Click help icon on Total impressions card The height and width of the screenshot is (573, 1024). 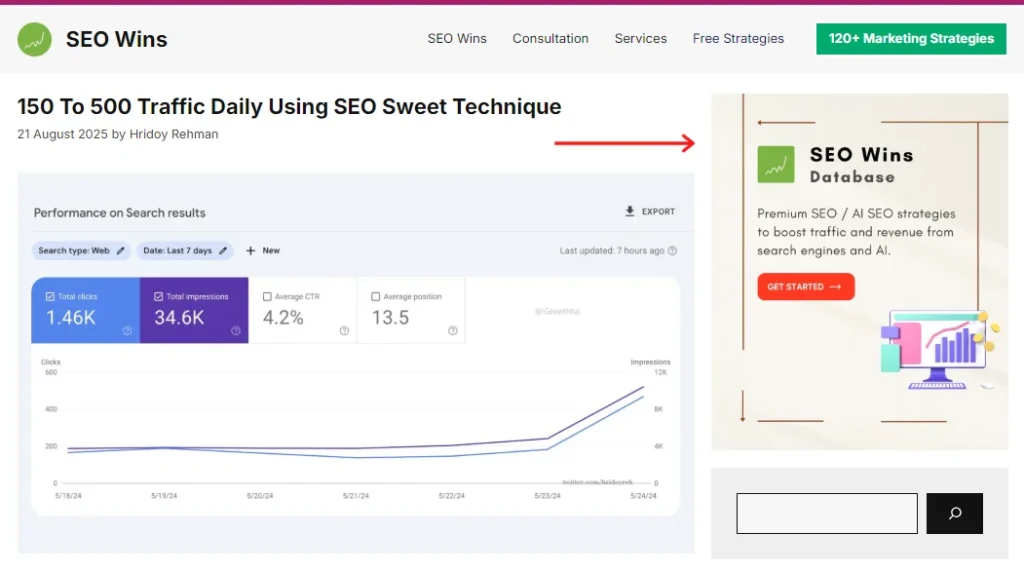(x=236, y=331)
